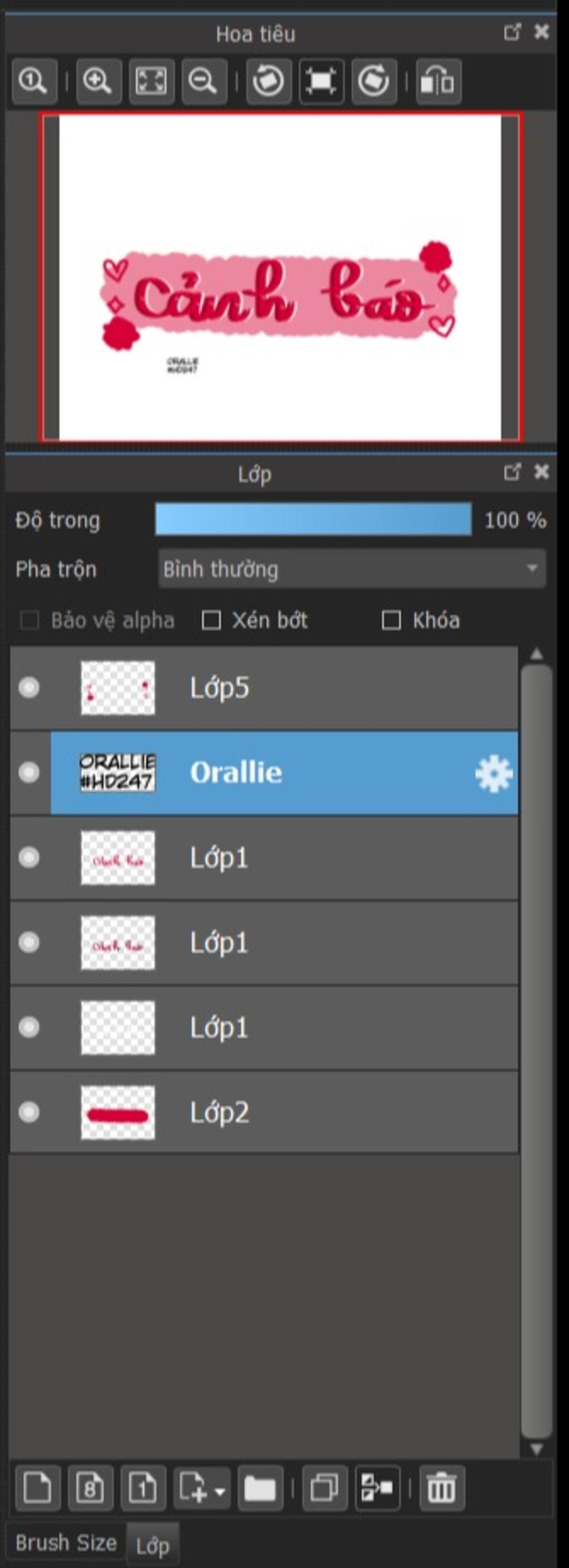Hide the Lớp5 layer
569x1568 pixels.
(28, 687)
